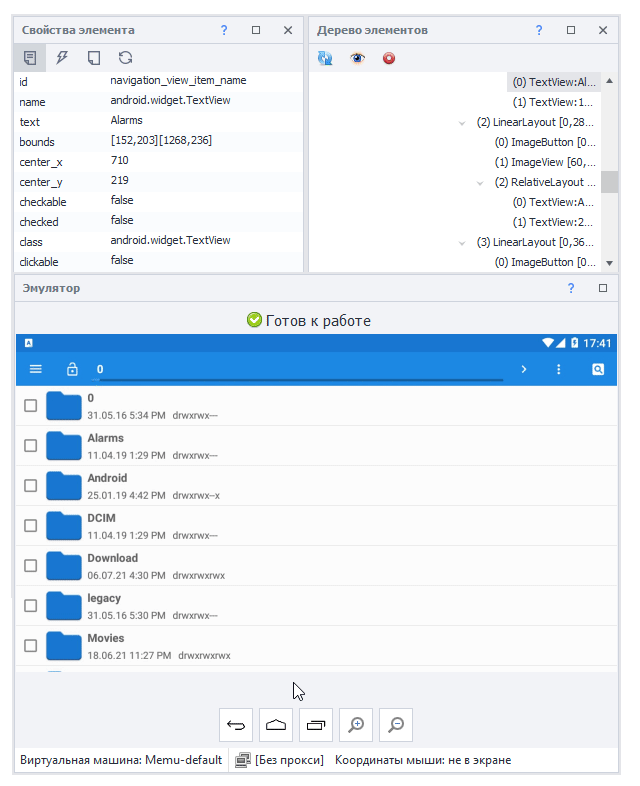
Task: Click the refresh icon in properties toolbar
Action: tap(125, 58)
